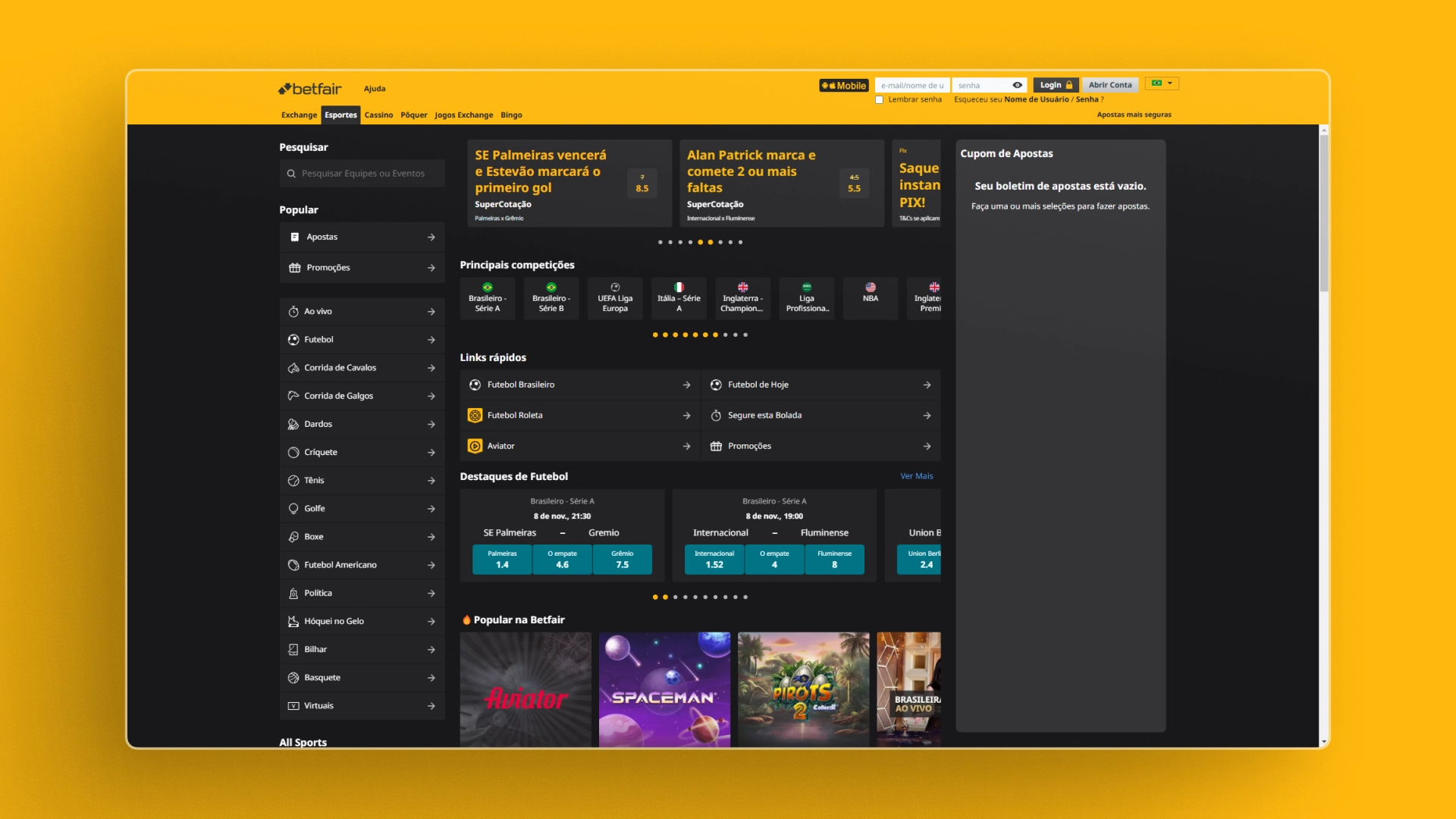1456x819 pixels.
Task: Toggle password visibility eye icon
Action: [1017, 86]
